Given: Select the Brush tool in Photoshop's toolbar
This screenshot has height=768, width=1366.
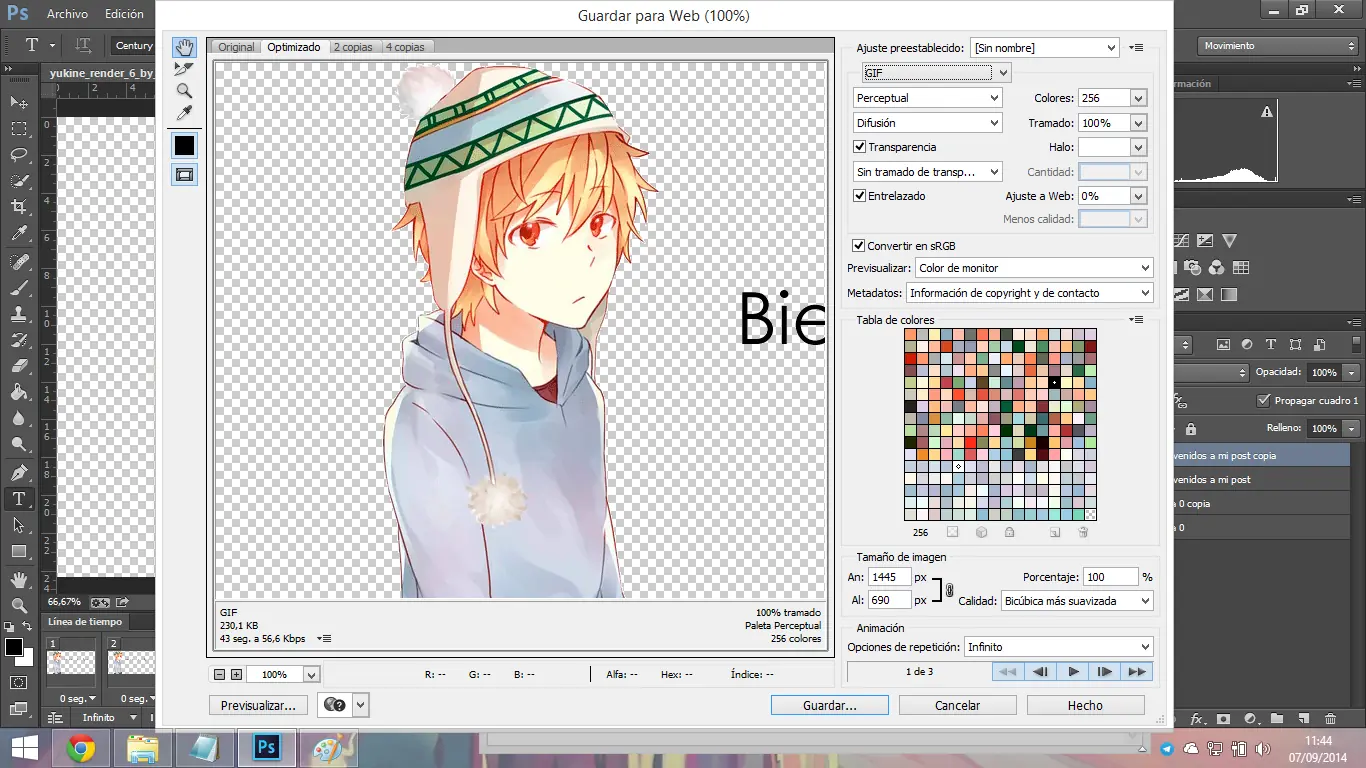Looking at the screenshot, I should click(19, 287).
